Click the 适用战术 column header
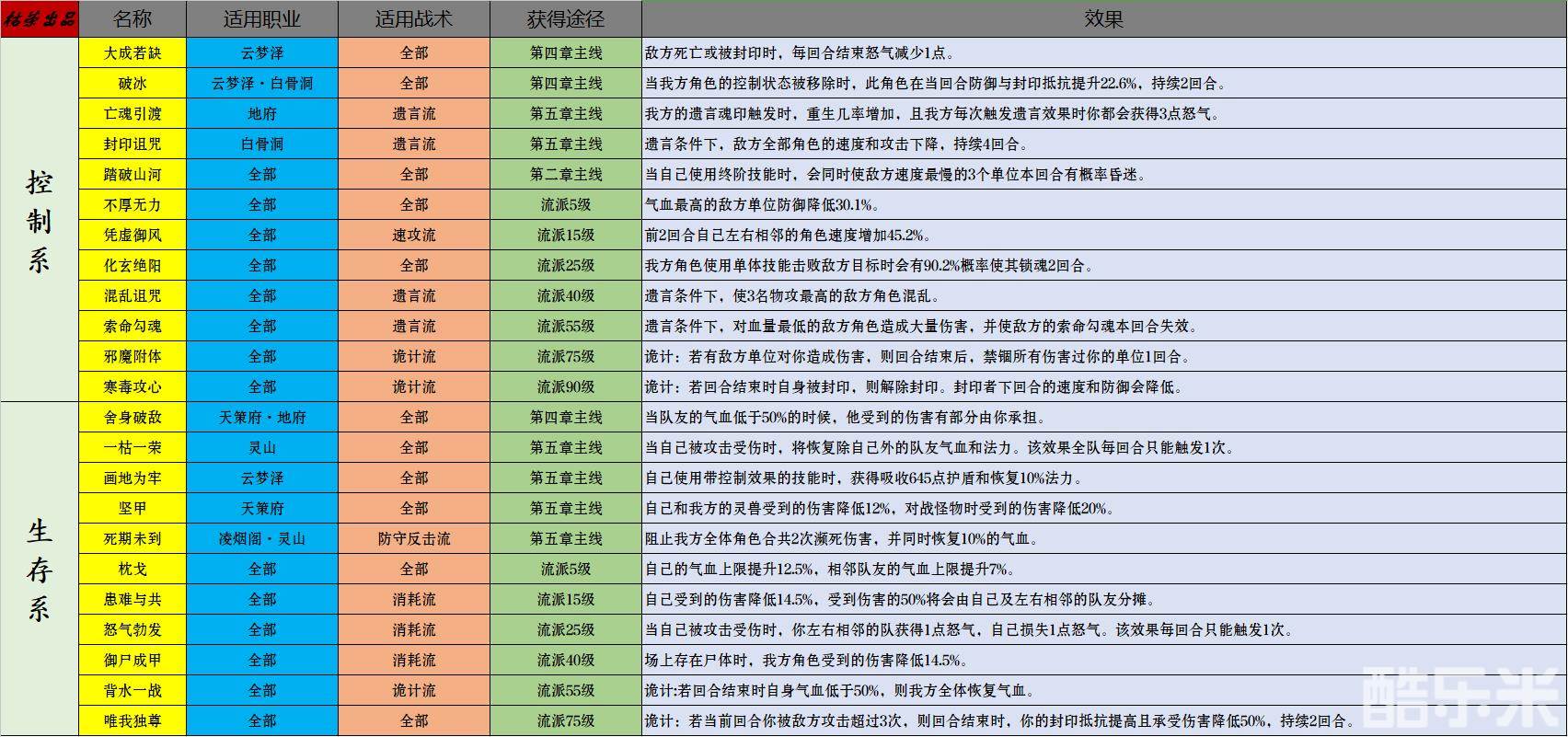 tap(413, 18)
